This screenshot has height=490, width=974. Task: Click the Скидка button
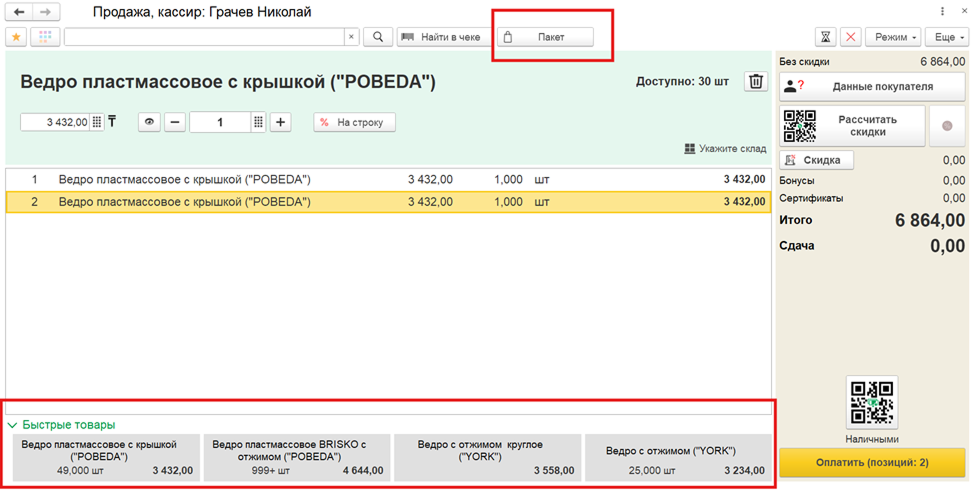click(816, 160)
